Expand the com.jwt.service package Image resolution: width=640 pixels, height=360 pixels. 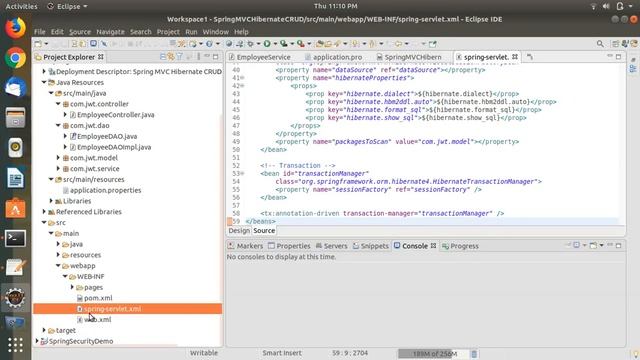click(x=58, y=168)
